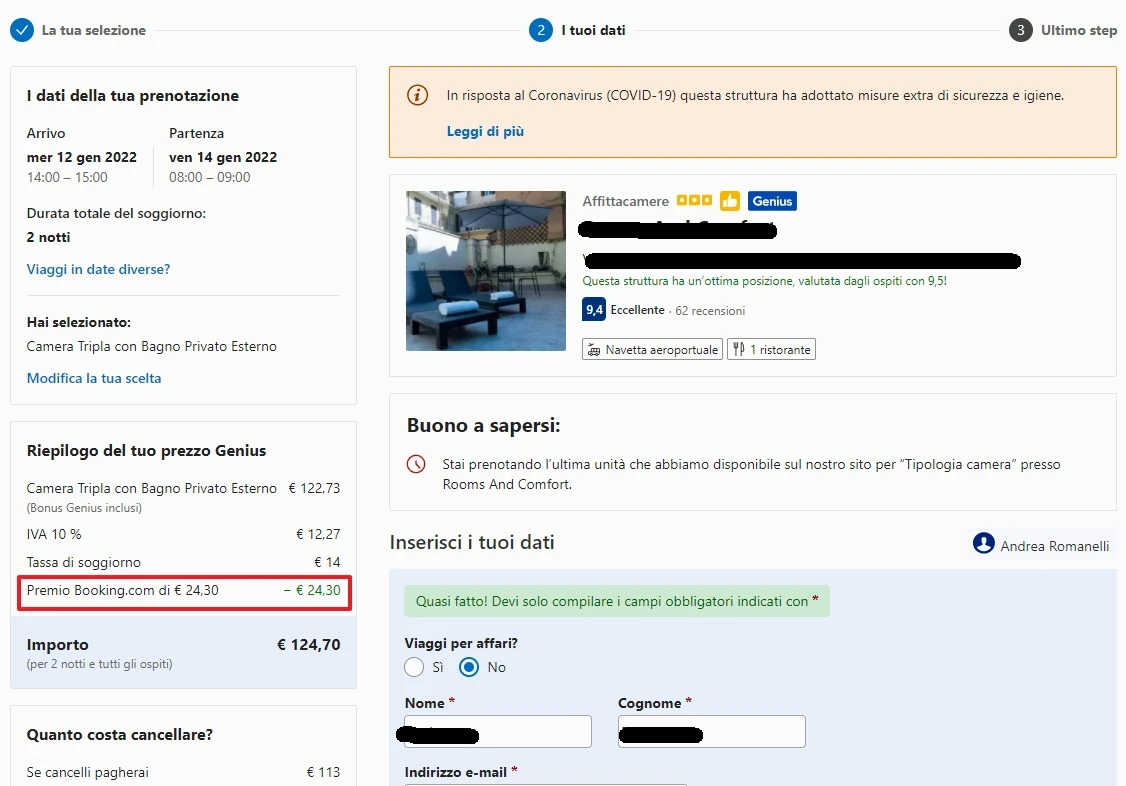Click the COVID info circle icon
This screenshot has width=1126, height=786.
(417, 95)
